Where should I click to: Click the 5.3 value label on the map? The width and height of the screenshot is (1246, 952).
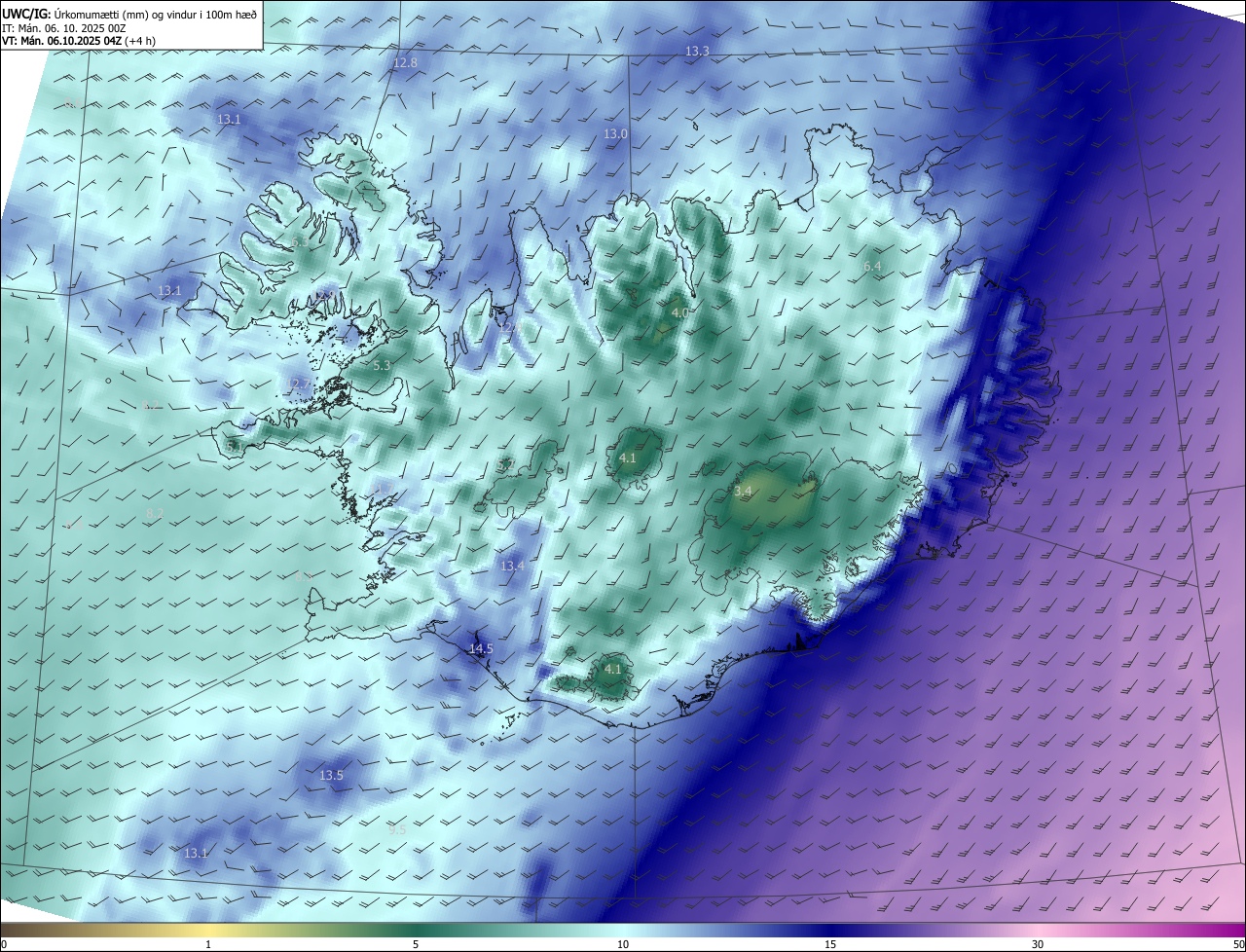382,365
